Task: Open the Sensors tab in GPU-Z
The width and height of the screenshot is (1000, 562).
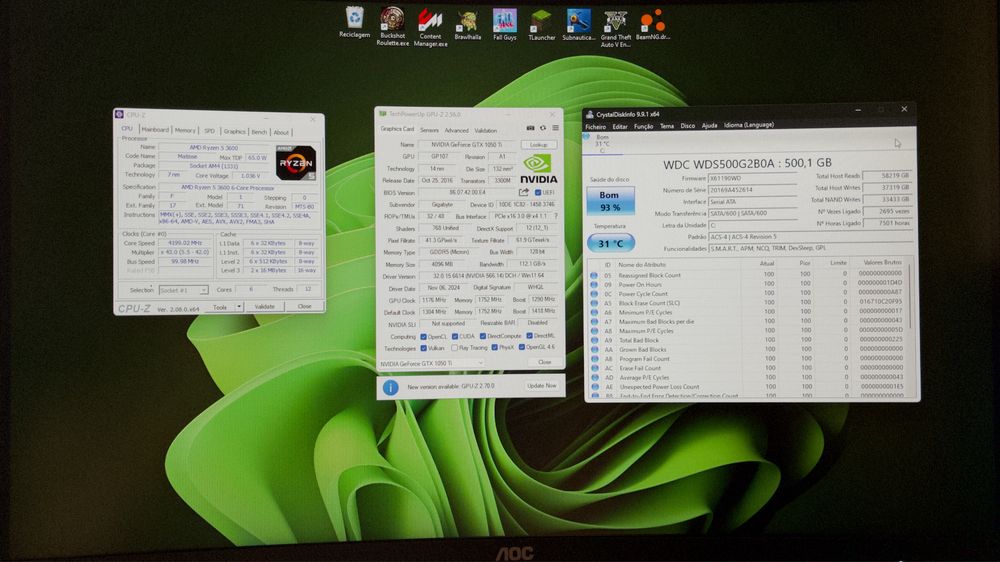Action: 429,130
